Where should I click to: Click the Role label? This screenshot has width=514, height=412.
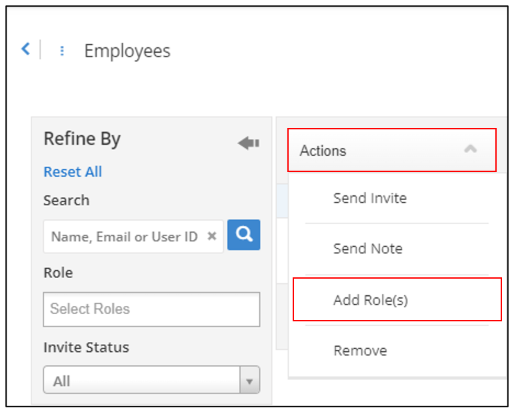click(58, 273)
